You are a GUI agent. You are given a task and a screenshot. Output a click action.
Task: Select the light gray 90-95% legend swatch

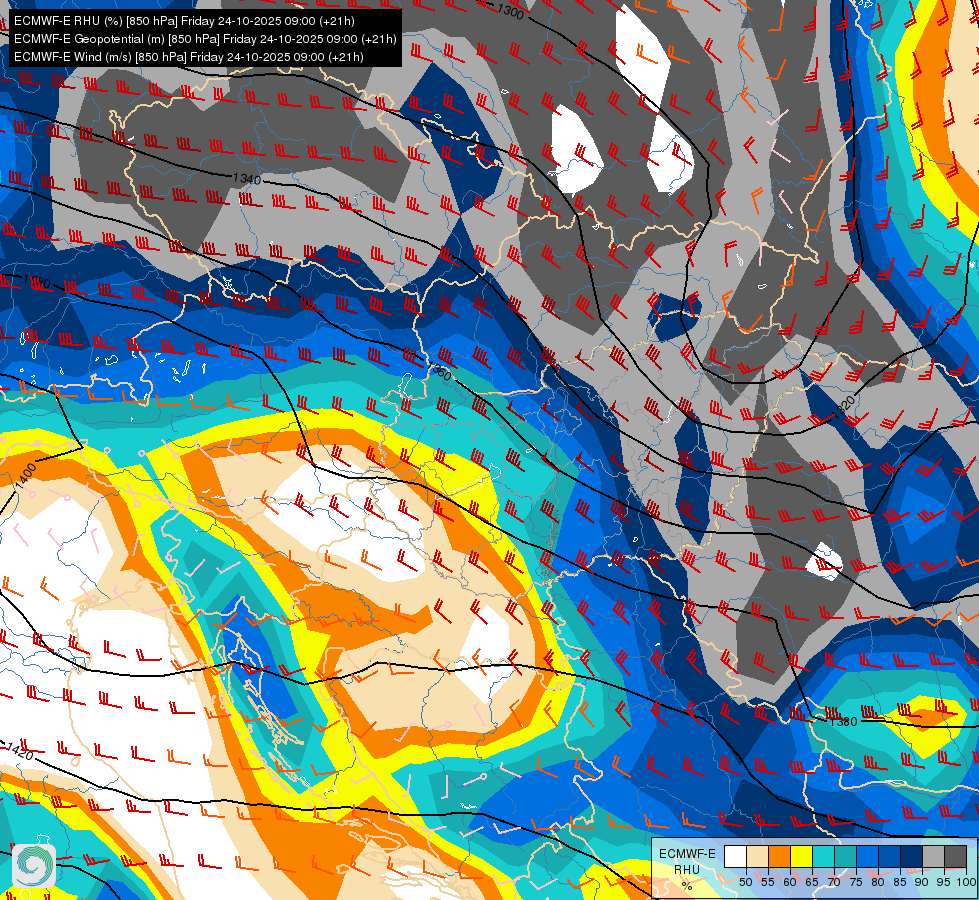click(x=933, y=856)
